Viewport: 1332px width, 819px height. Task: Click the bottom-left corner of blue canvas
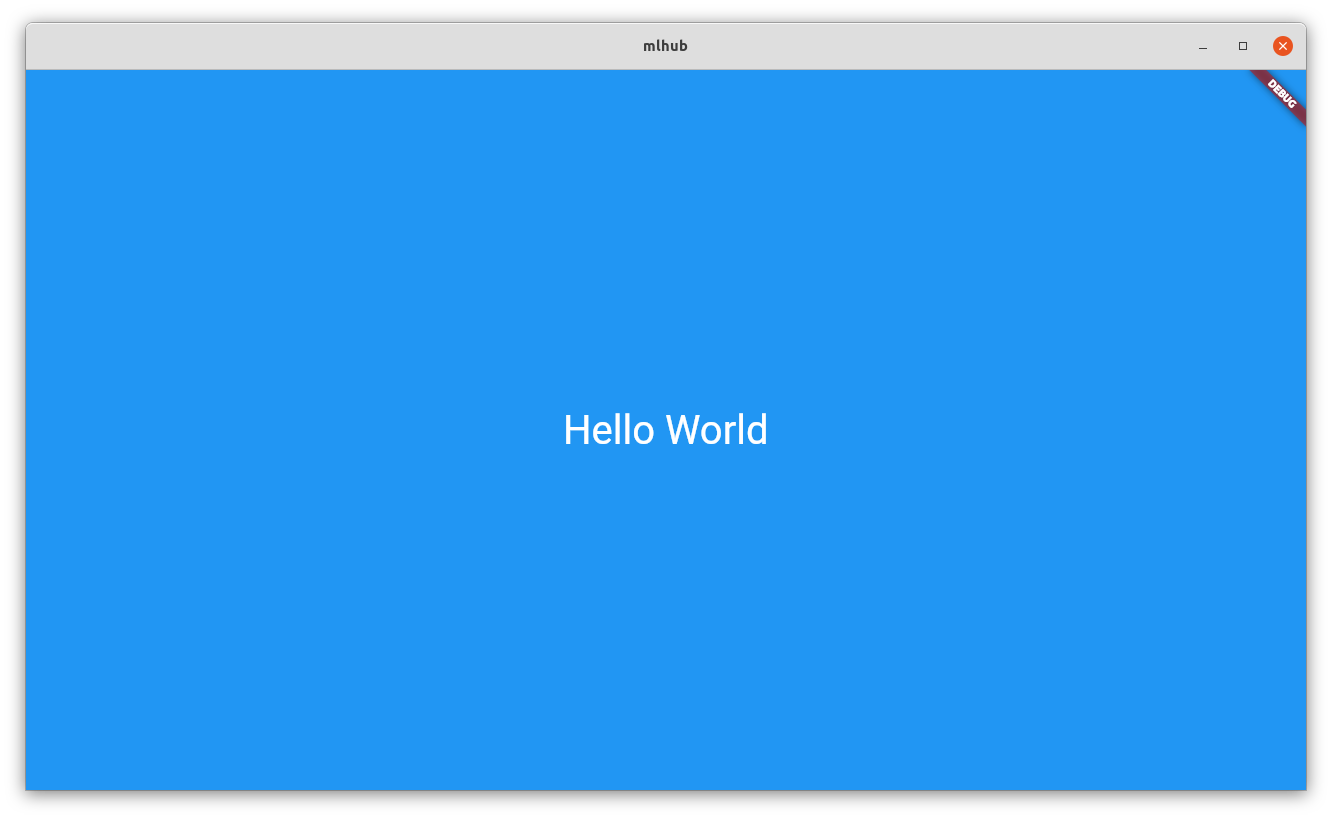[x=31, y=784]
